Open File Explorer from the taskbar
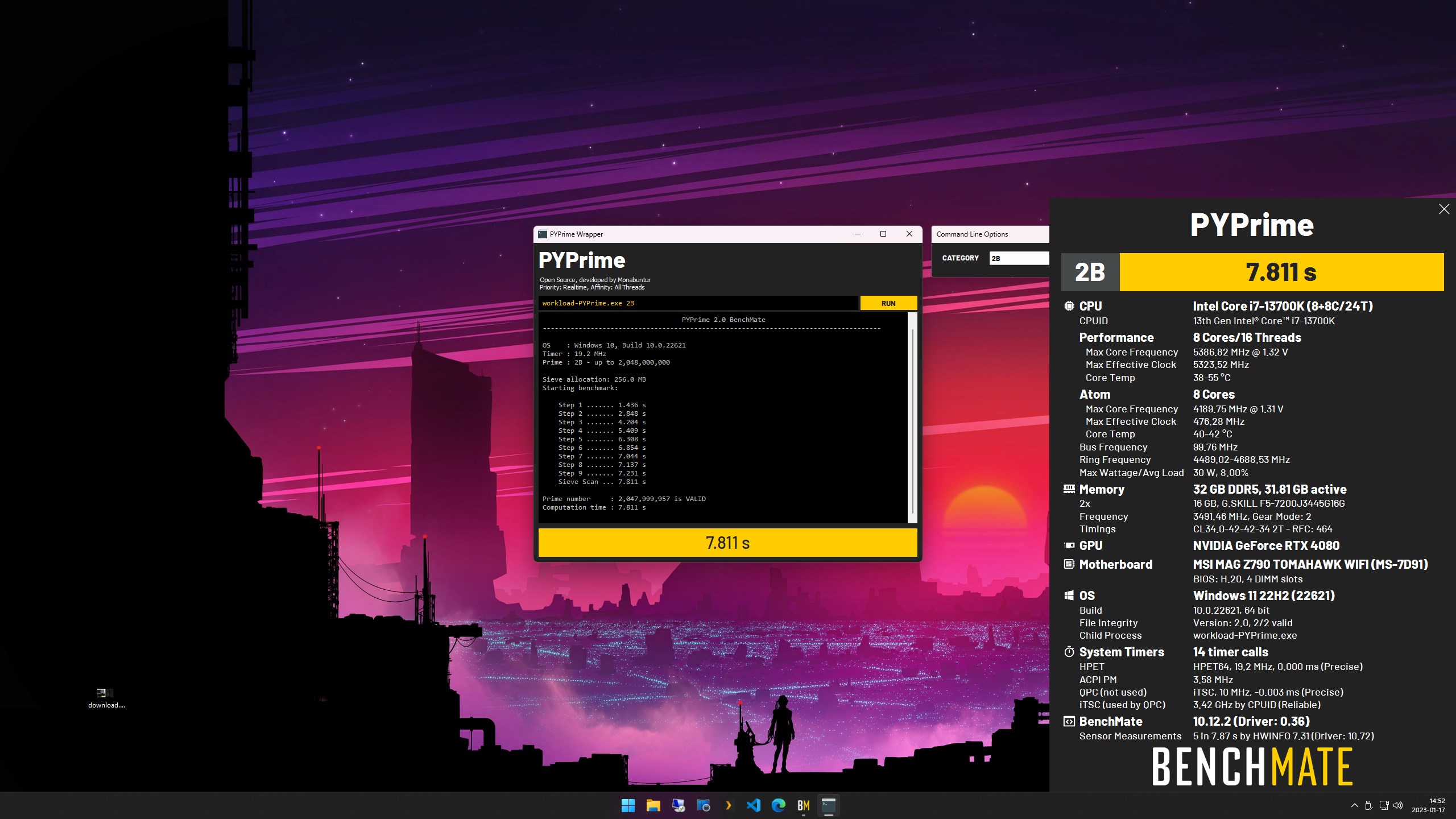This screenshot has width=1456, height=819. [x=653, y=805]
